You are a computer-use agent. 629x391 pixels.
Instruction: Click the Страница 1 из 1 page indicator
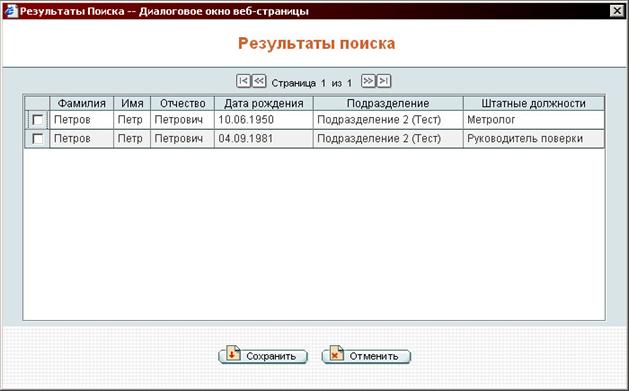pyautogui.click(x=312, y=83)
